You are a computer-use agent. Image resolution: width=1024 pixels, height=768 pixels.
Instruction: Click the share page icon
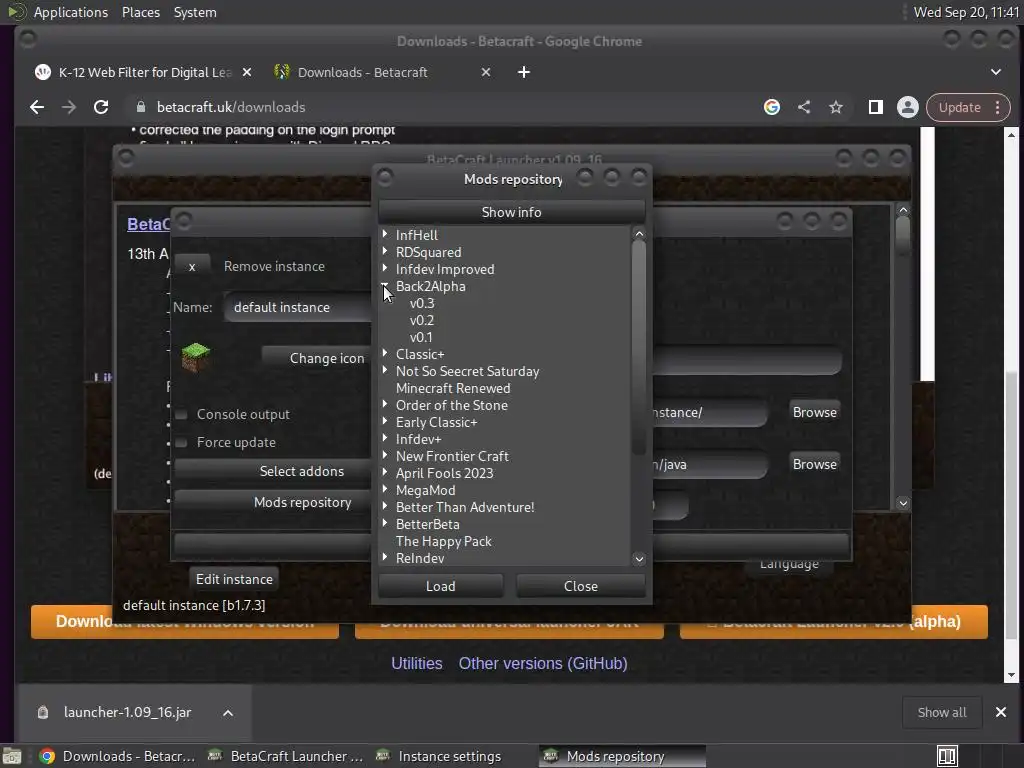click(x=804, y=107)
